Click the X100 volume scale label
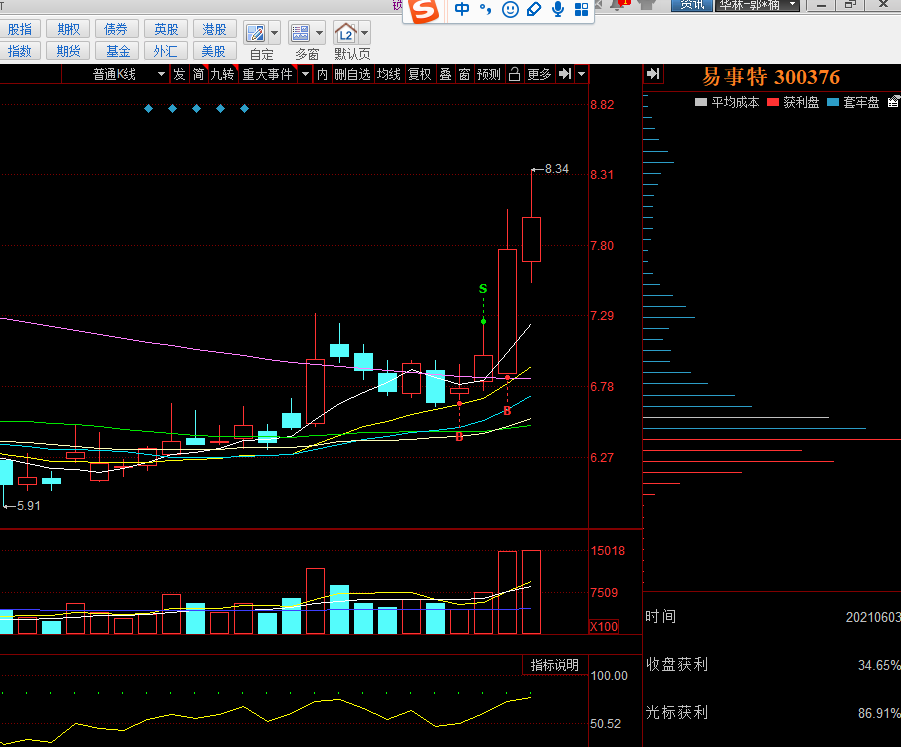Screen dimensions: 901x747 click(x=604, y=626)
